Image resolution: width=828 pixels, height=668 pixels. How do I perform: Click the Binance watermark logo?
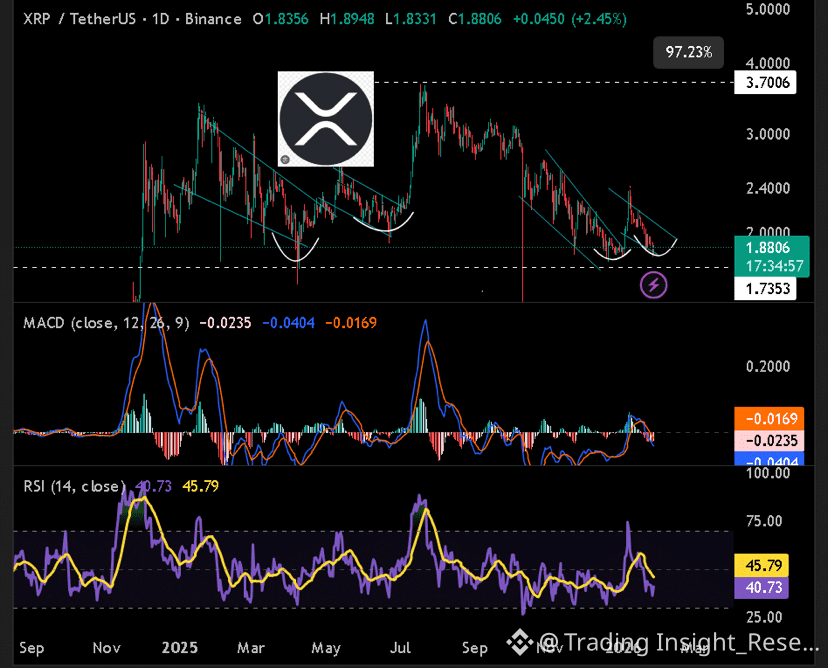click(517, 641)
